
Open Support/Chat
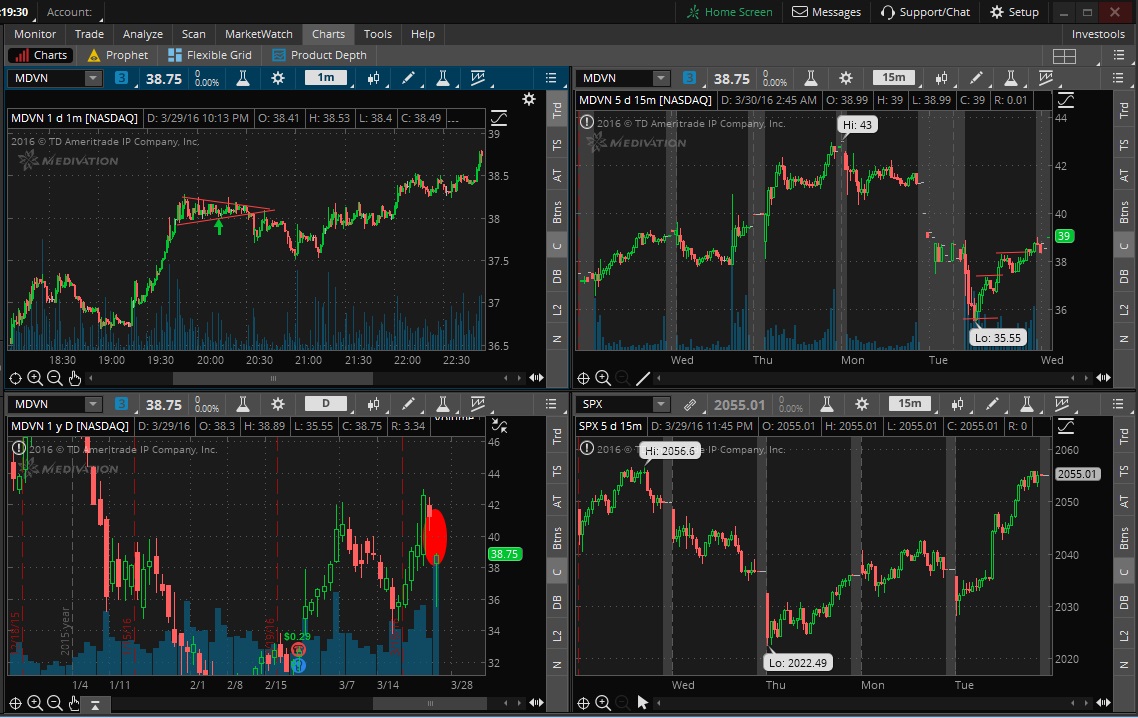point(925,12)
